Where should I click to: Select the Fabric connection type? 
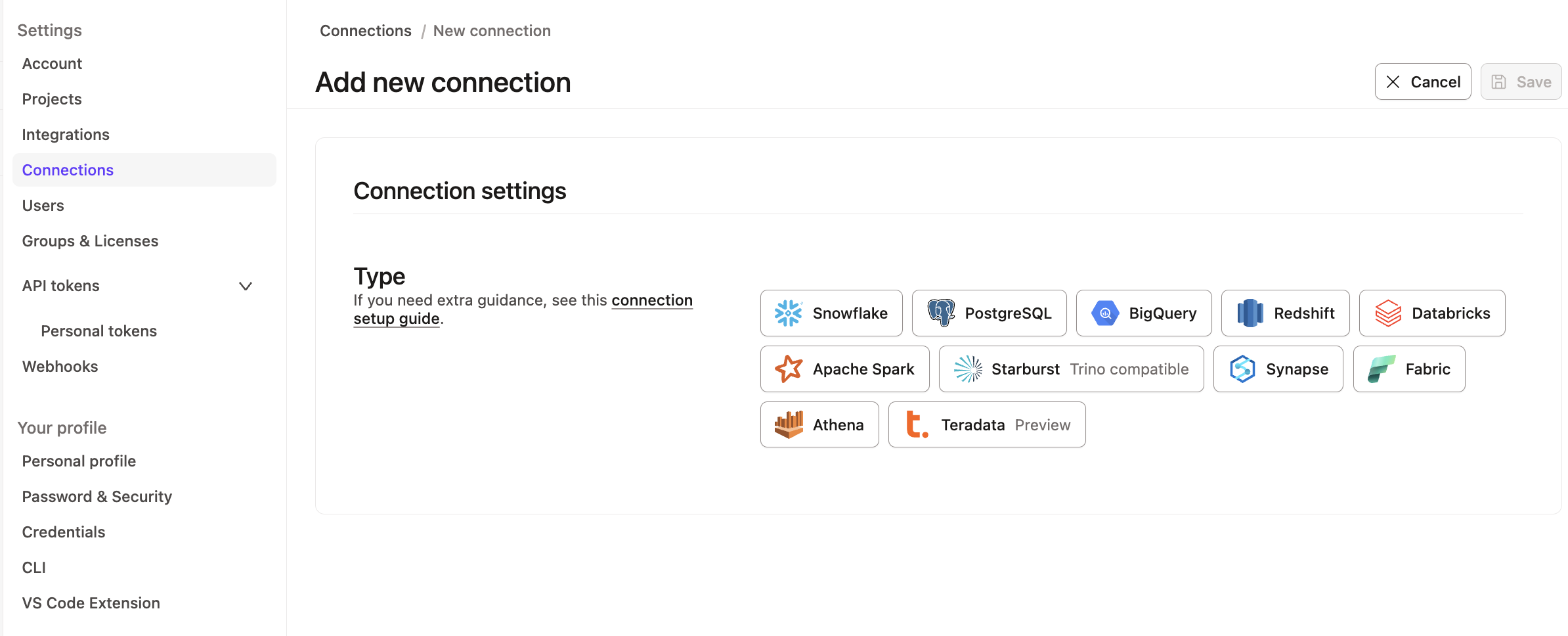(x=1409, y=369)
